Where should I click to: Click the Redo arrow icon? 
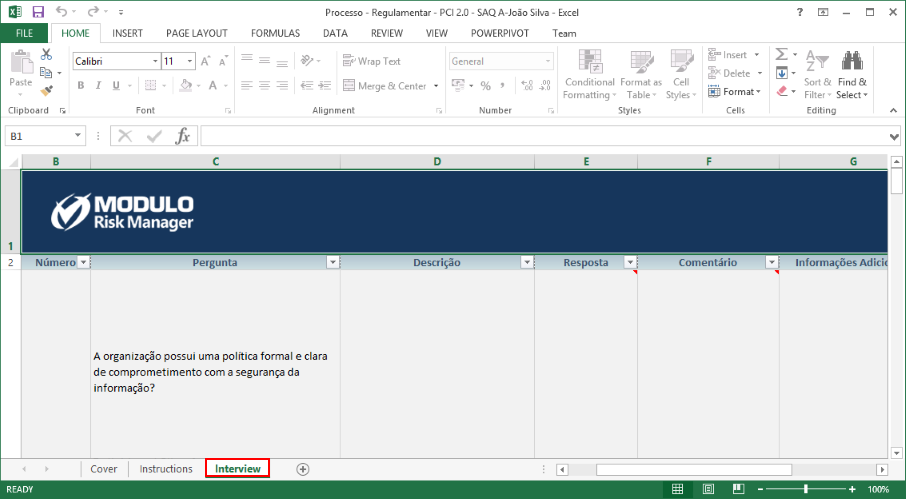point(93,12)
